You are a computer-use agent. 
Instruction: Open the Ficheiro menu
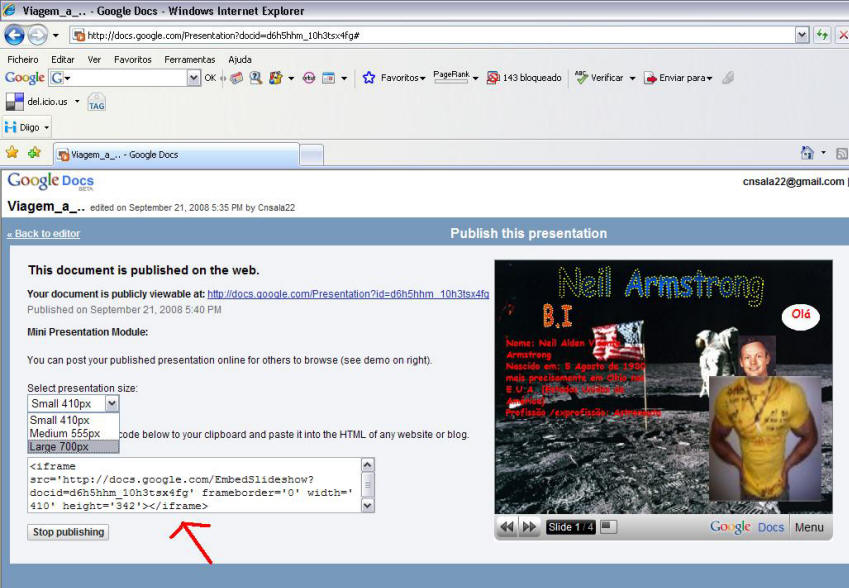(23, 60)
